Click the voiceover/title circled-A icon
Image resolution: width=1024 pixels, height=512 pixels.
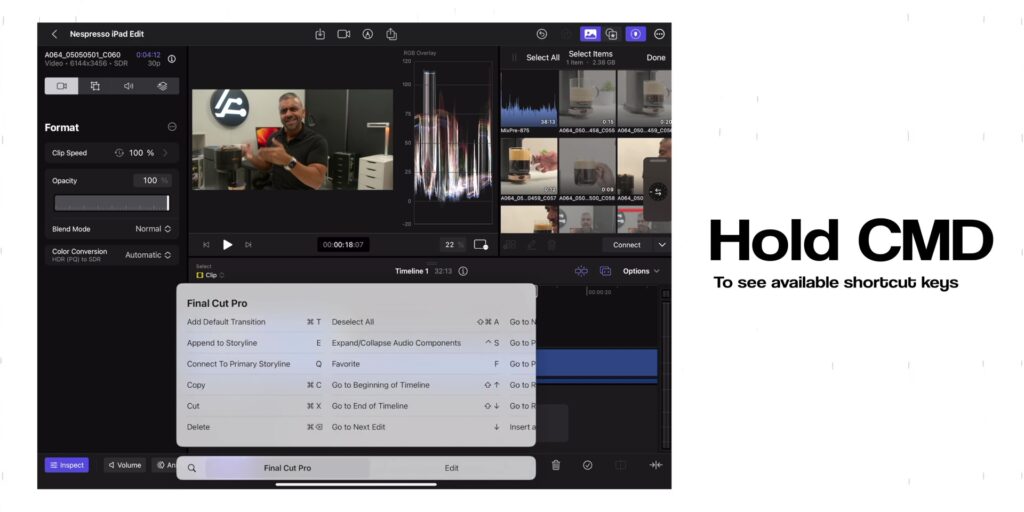coord(368,34)
